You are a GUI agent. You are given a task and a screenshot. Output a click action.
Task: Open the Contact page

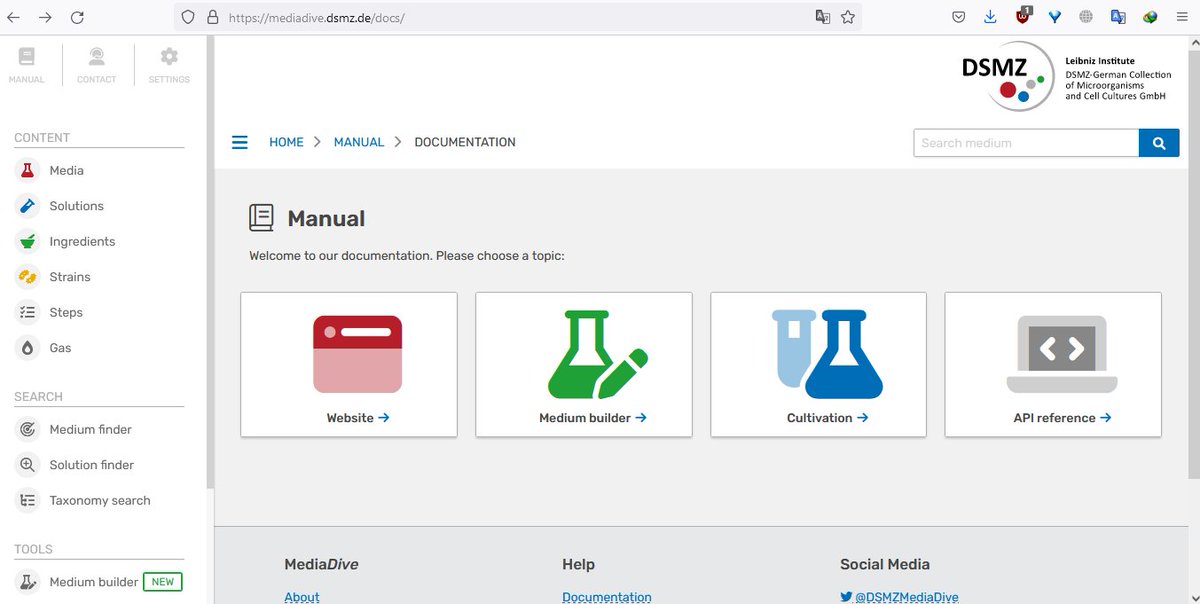coord(96,63)
